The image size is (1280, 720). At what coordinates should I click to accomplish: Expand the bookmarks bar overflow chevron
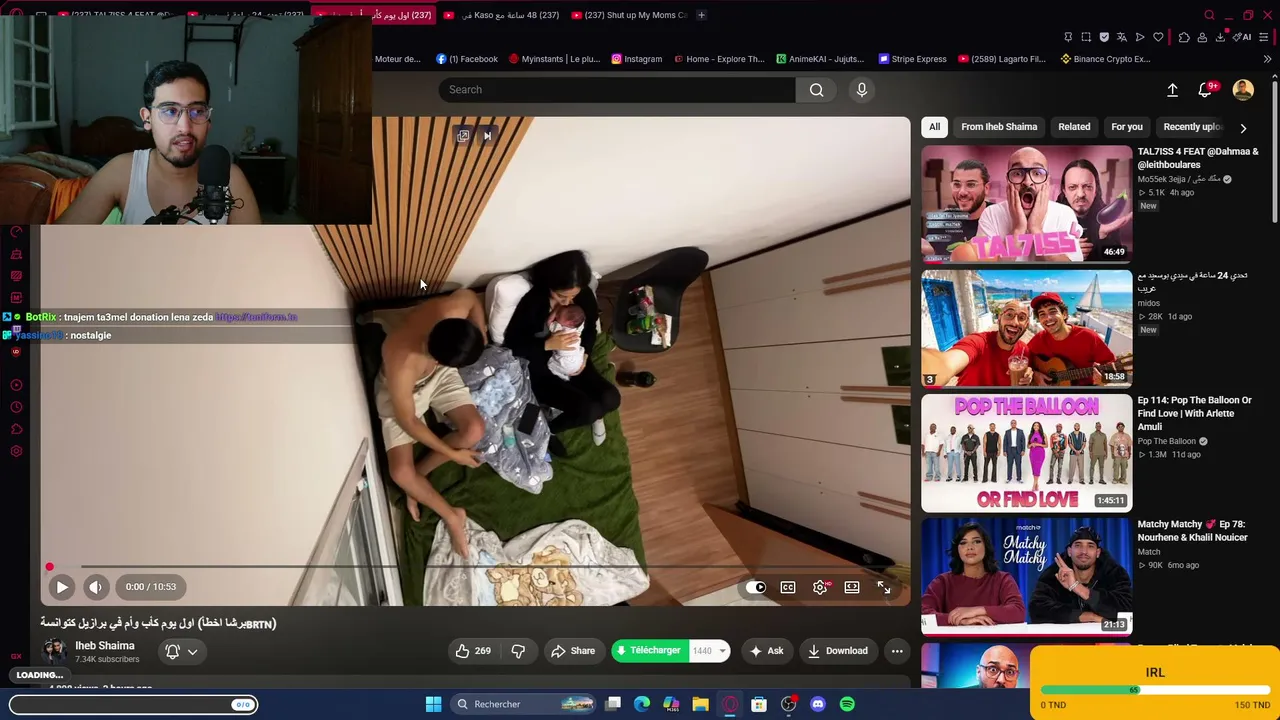pos(1267,59)
